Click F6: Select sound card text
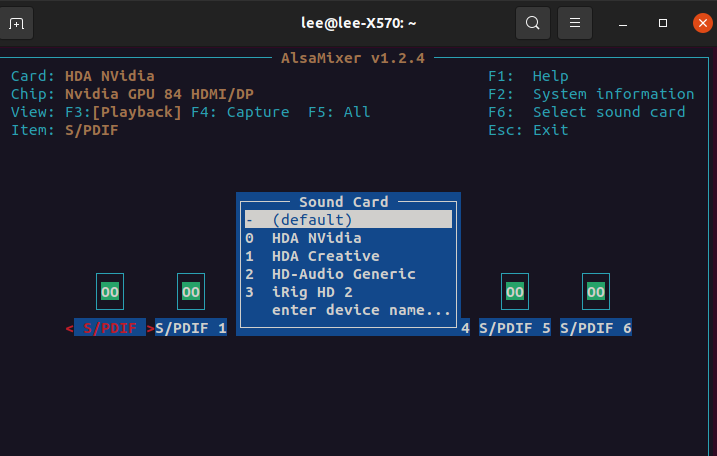 (x=587, y=112)
